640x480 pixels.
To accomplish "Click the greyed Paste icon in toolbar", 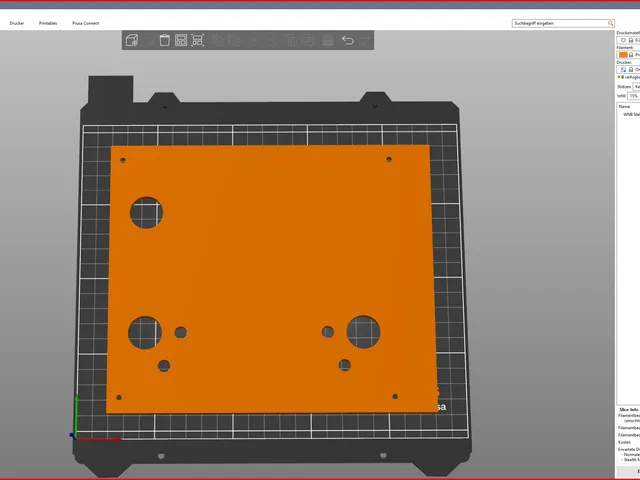I will [x=235, y=40].
